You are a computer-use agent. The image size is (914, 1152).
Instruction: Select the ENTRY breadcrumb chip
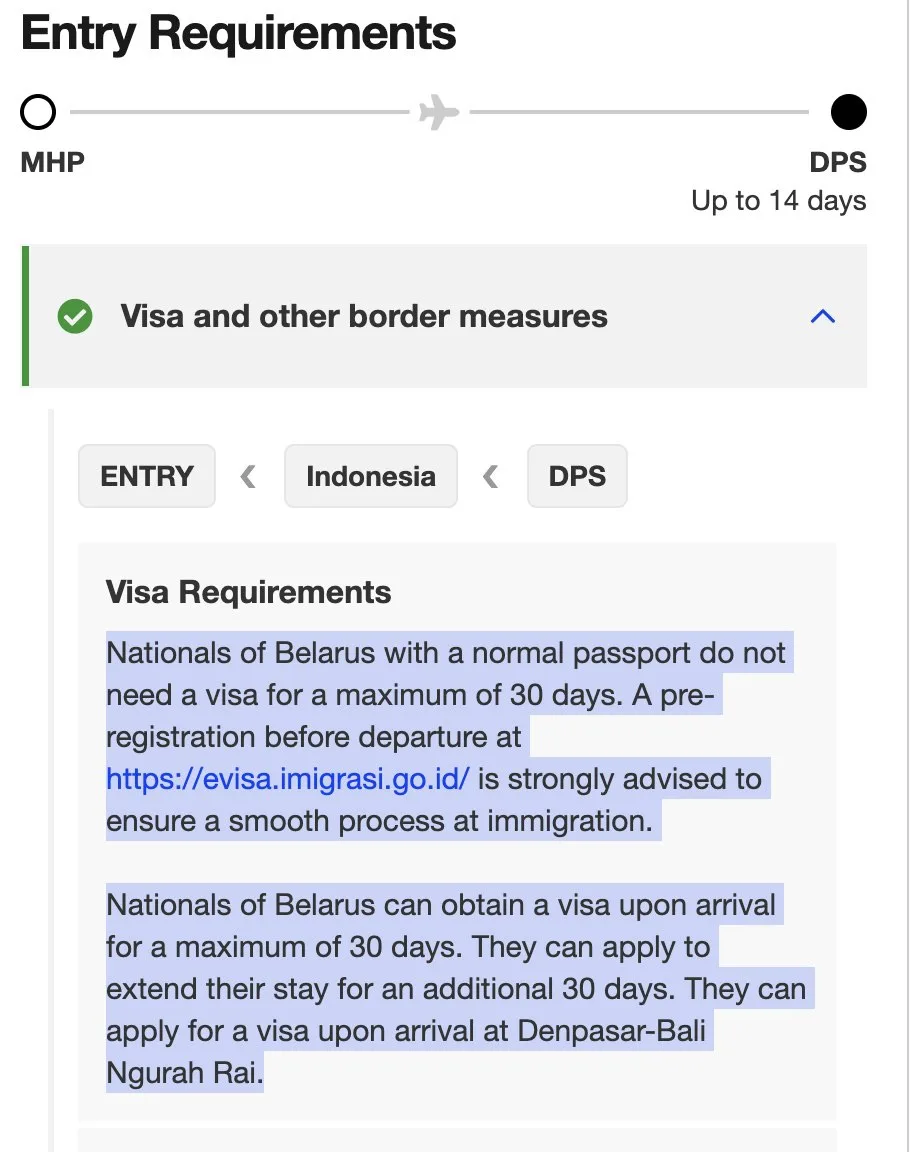[147, 476]
